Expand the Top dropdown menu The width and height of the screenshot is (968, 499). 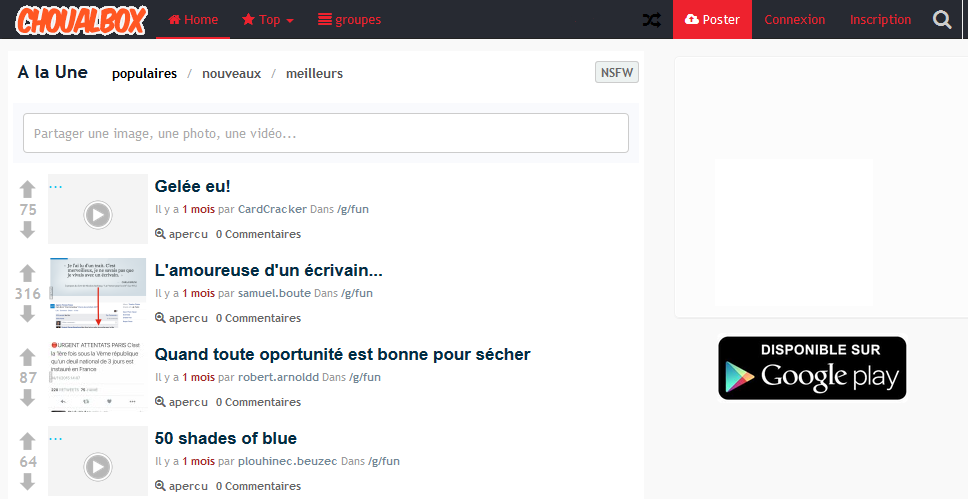[x=268, y=20]
